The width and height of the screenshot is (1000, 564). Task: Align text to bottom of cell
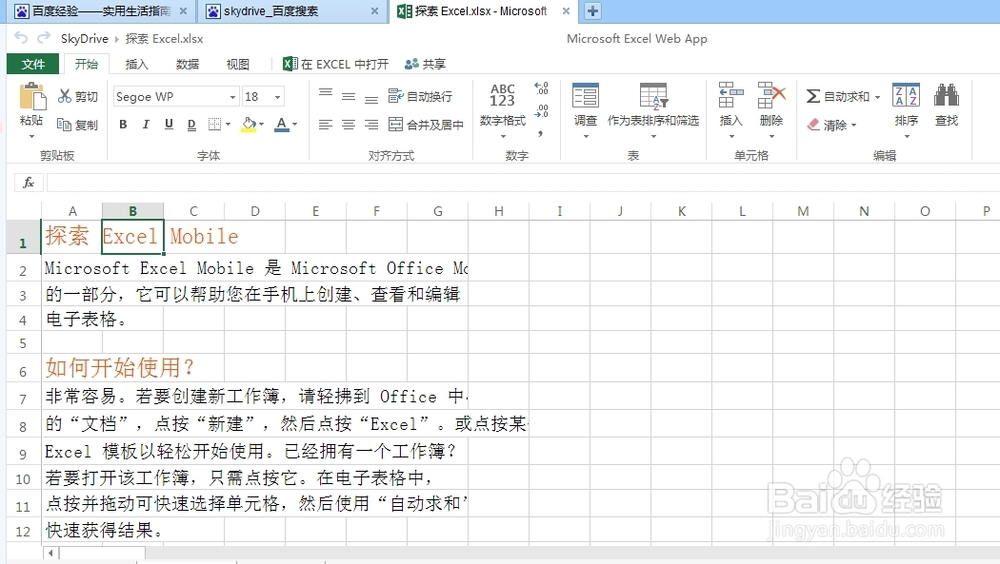tap(371, 100)
